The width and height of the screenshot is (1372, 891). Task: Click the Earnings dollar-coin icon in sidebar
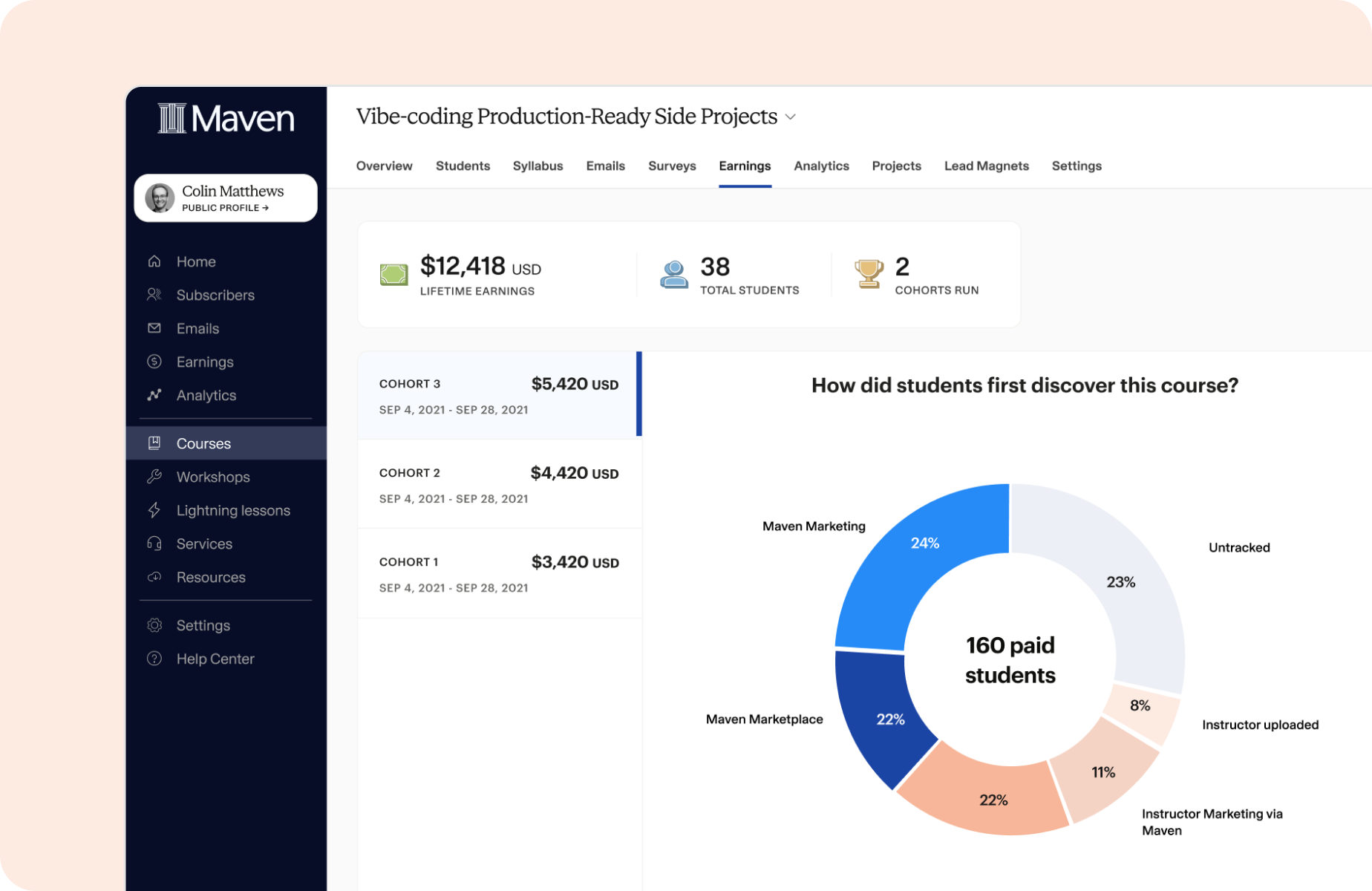click(154, 362)
